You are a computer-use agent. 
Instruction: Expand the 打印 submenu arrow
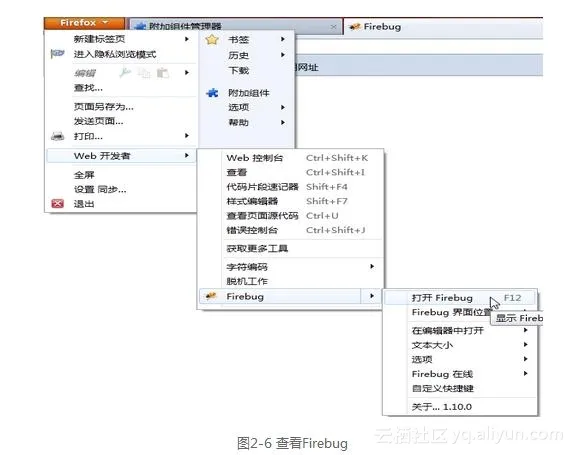[x=187, y=135]
